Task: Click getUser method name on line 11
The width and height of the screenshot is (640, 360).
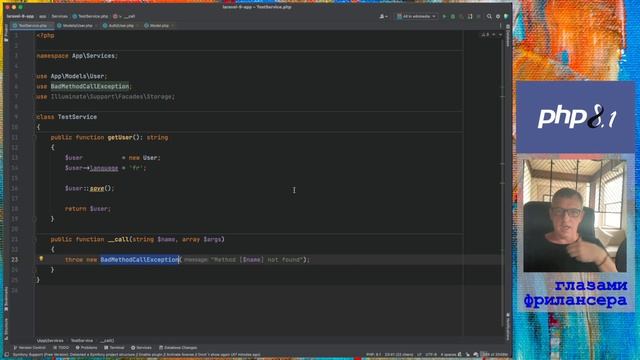Action: 120,138
